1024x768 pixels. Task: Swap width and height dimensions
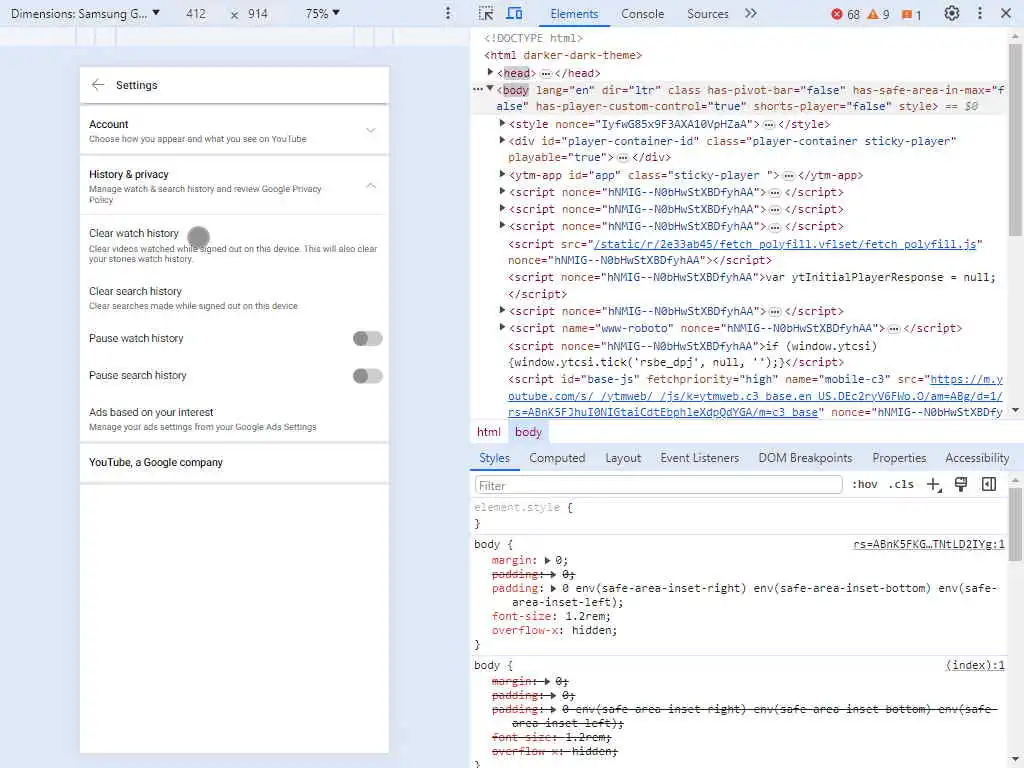pos(234,14)
